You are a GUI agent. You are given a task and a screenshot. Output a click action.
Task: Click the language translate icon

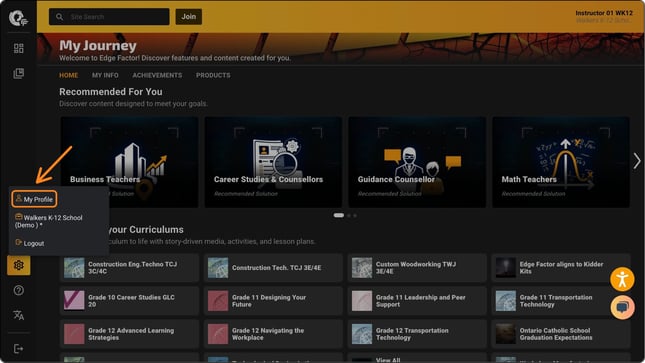pos(19,315)
